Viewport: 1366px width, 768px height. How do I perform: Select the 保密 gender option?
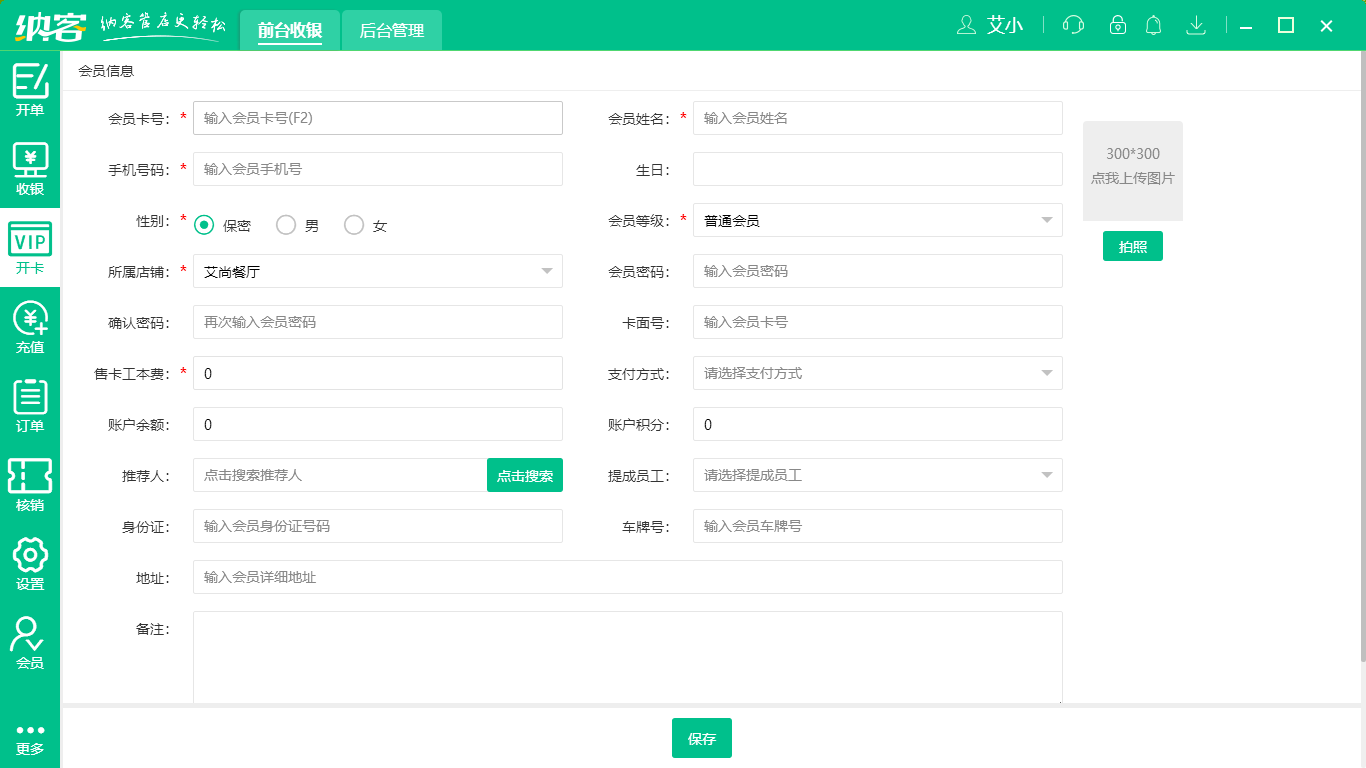coord(205,225)
